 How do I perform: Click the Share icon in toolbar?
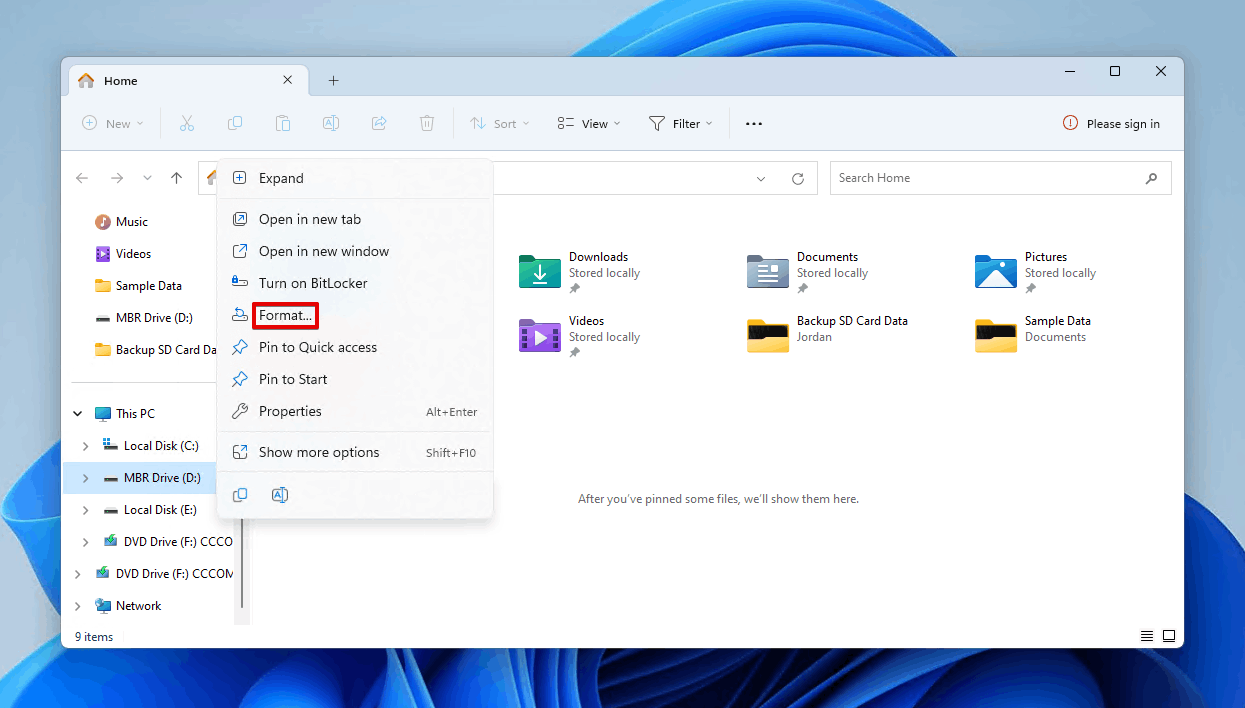pyautogui.click(x=379, y=123)
